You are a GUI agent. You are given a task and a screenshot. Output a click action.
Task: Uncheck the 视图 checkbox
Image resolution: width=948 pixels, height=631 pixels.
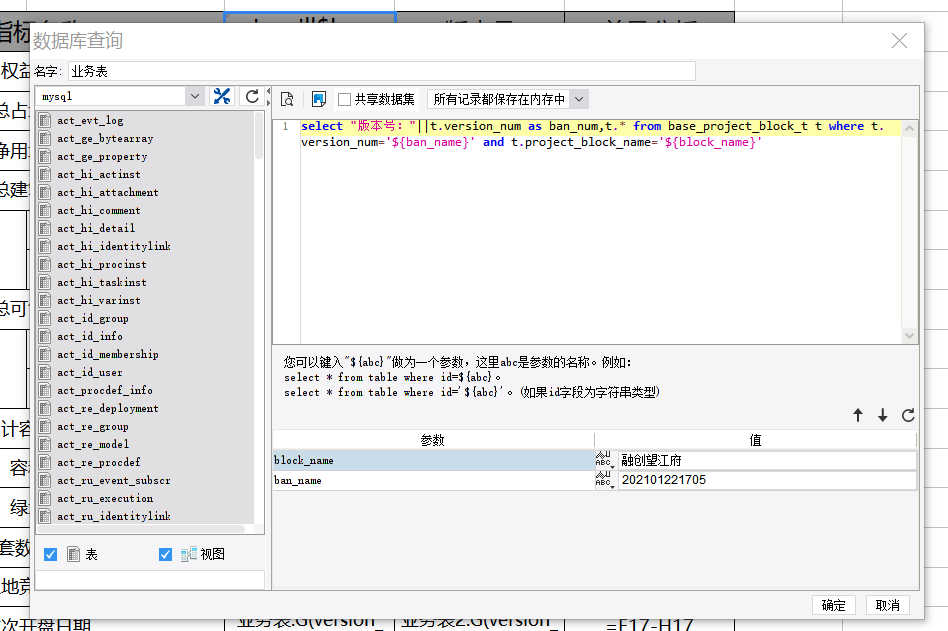point(166,554)
